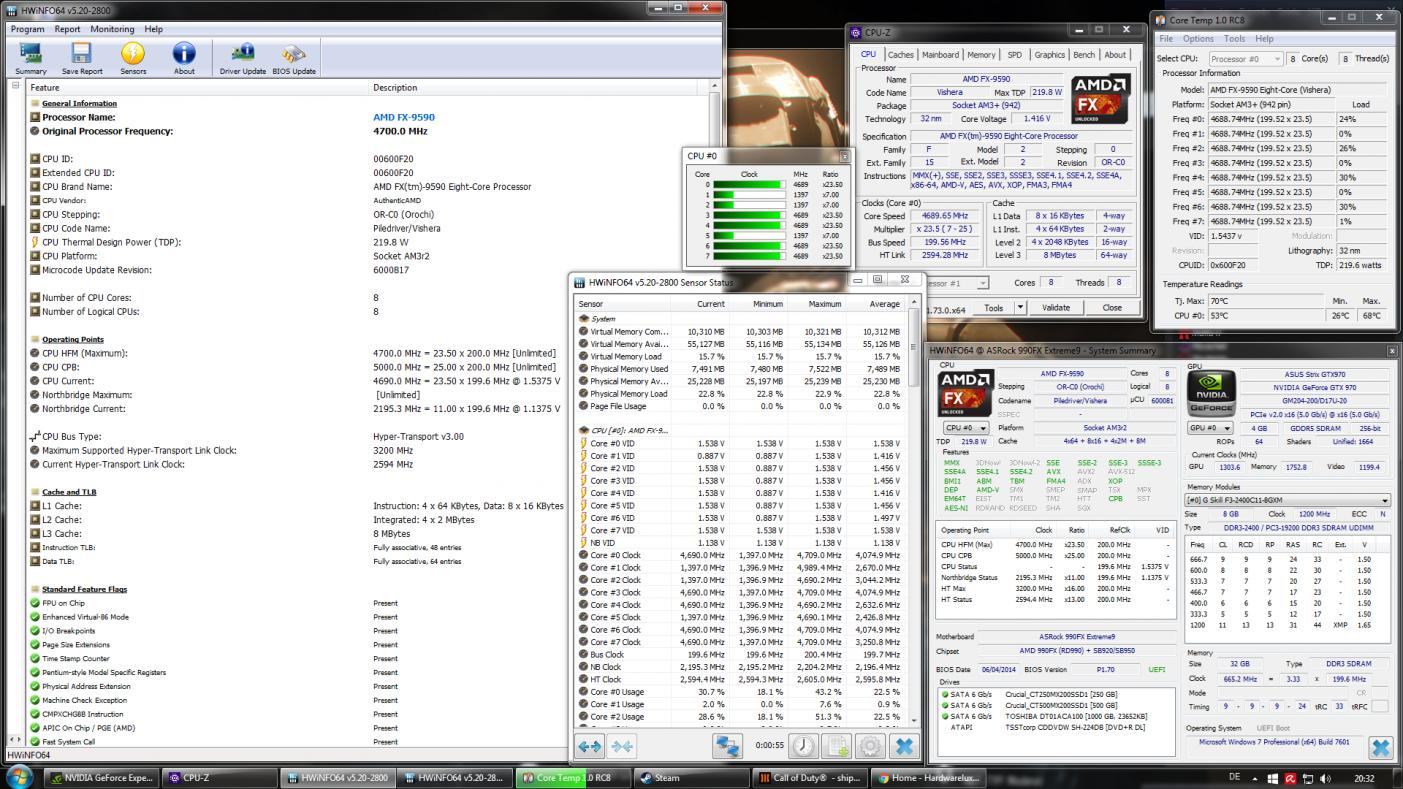Open the Sensors toolbar icon
Image resolution: width=1403 pixels, height=789 pixels.
[x=133, y=58]
